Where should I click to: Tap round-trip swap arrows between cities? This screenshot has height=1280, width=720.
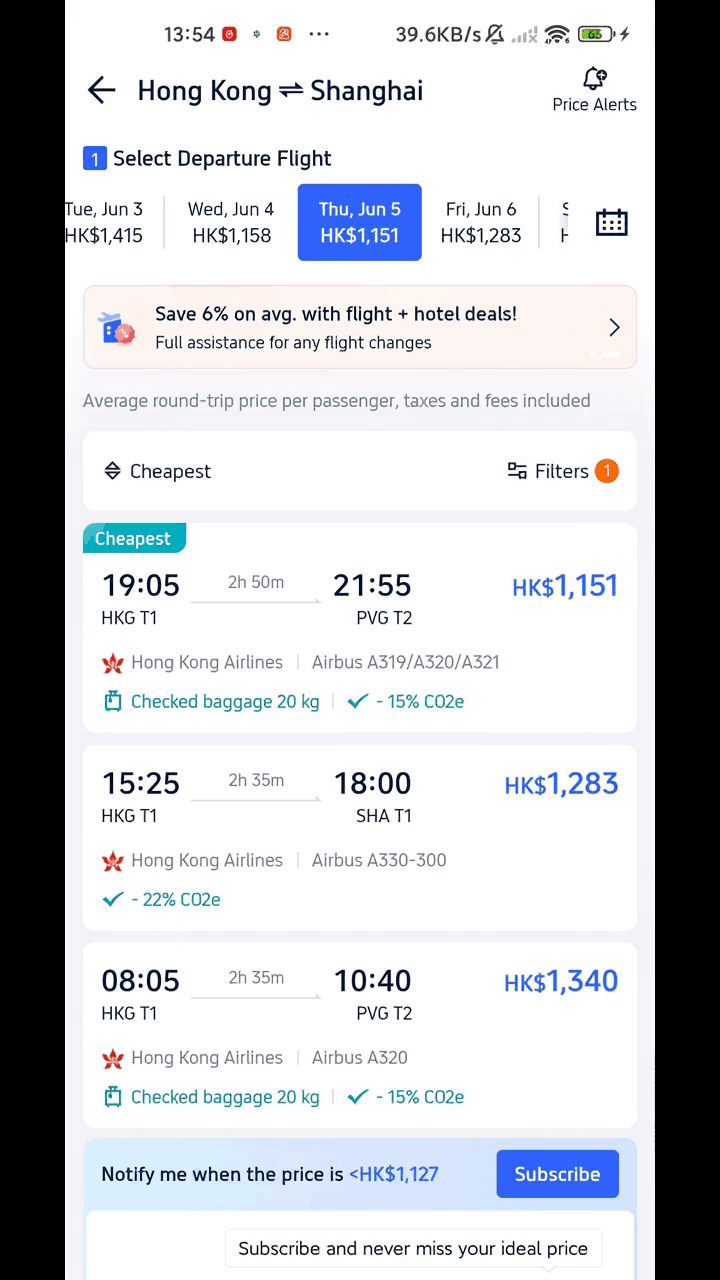pyautogui.click(x=291, y=91)
